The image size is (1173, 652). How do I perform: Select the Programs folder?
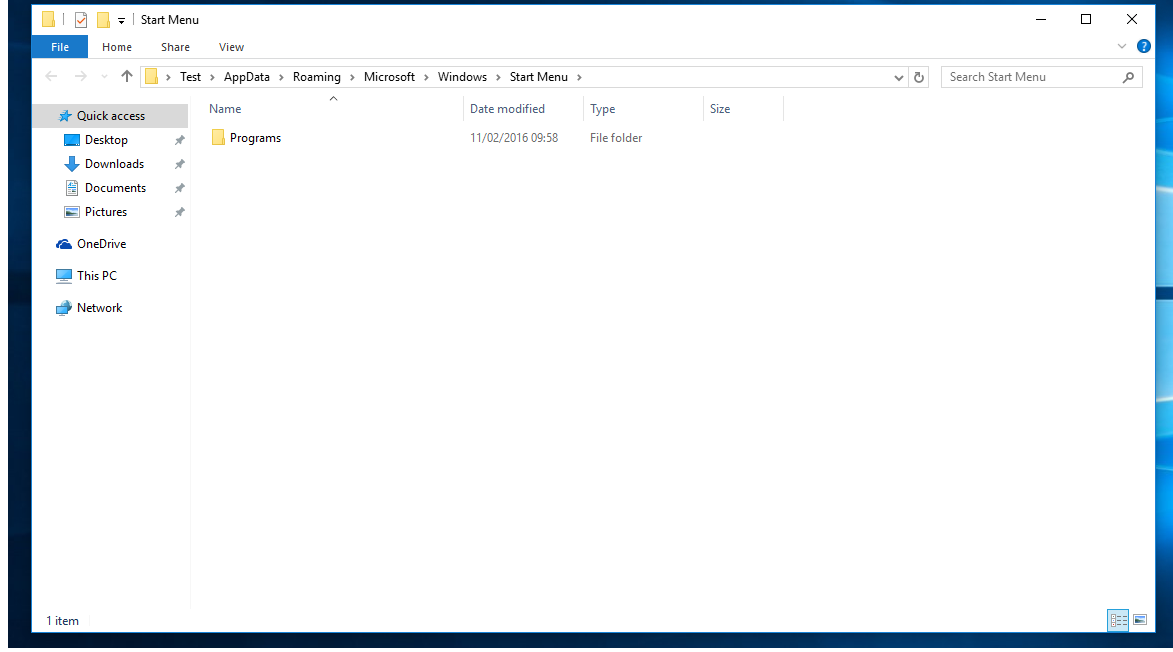coord(255,138)
